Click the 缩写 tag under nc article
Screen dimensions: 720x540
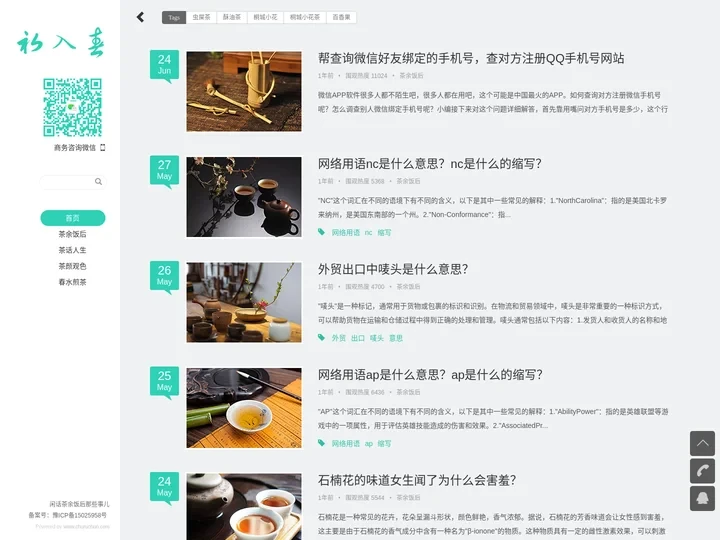coord(384,232)
